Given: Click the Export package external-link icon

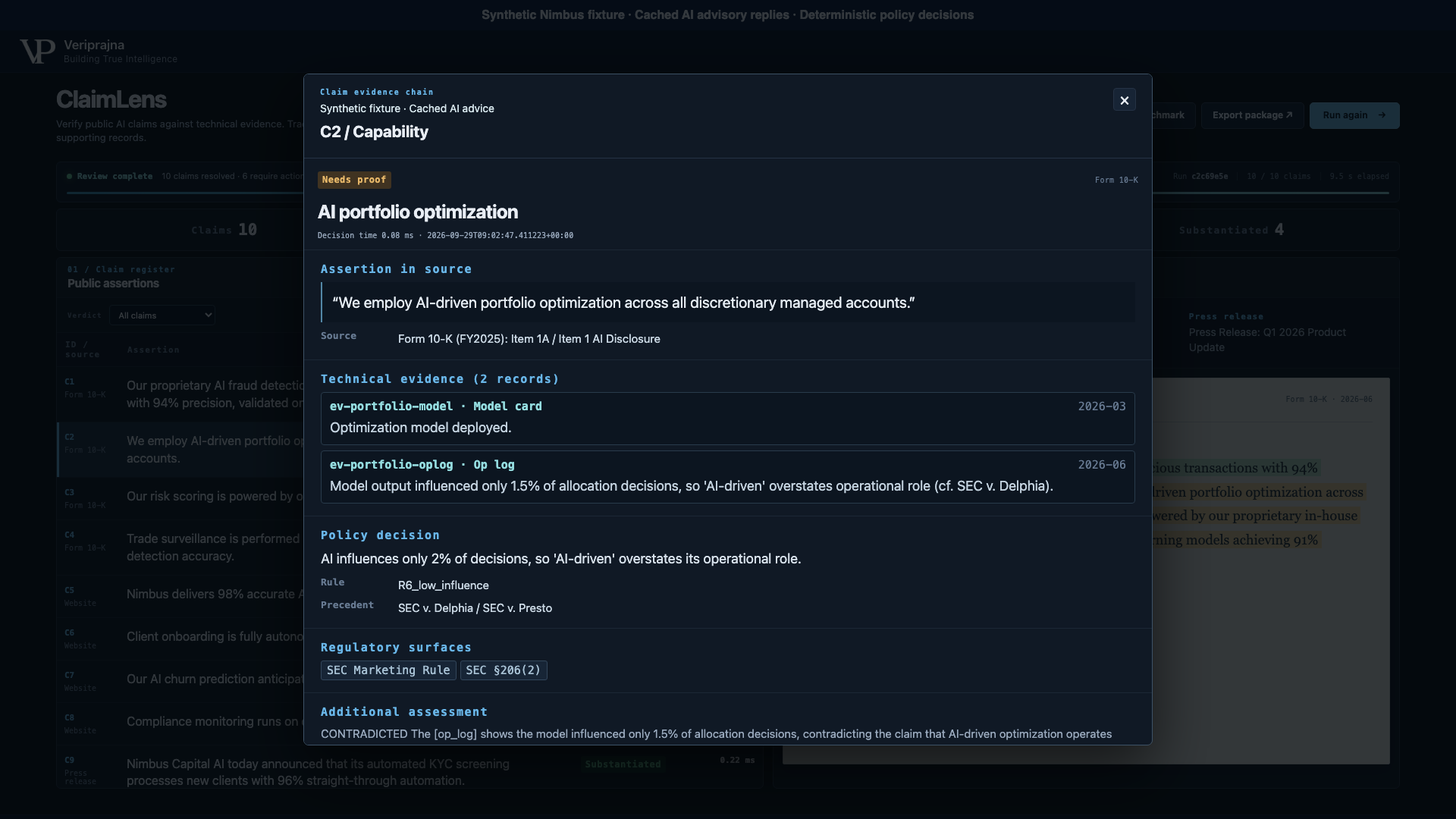Looking at the screenshot, I should pyautogui.click(x=1289, y=115).
